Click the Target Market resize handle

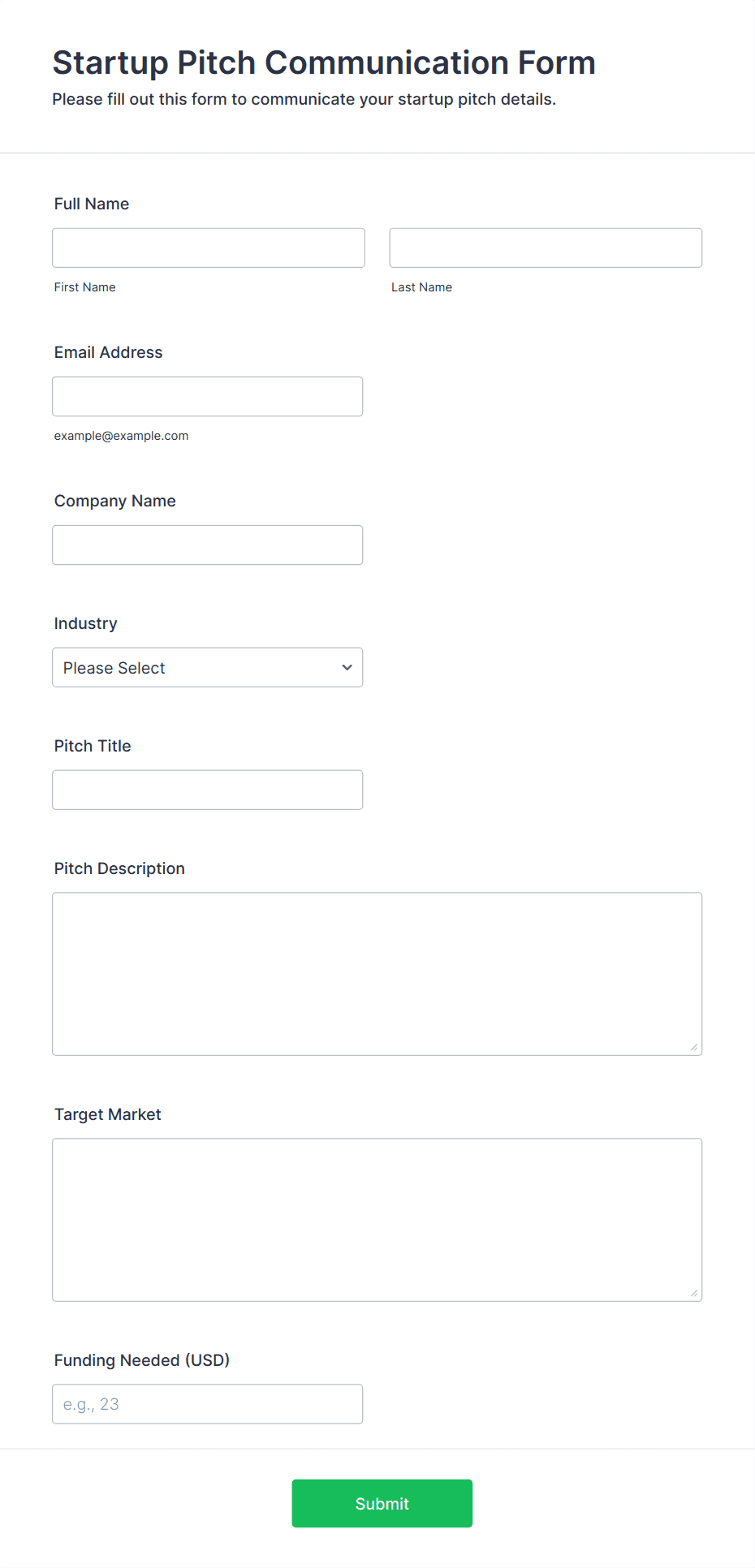[694, 1293]
